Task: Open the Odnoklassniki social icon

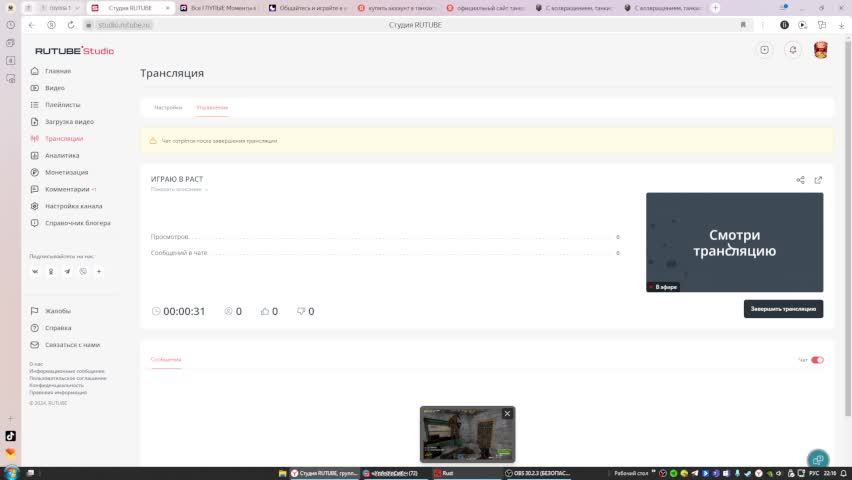Action: pyautogui.click(x=51, y=271)
